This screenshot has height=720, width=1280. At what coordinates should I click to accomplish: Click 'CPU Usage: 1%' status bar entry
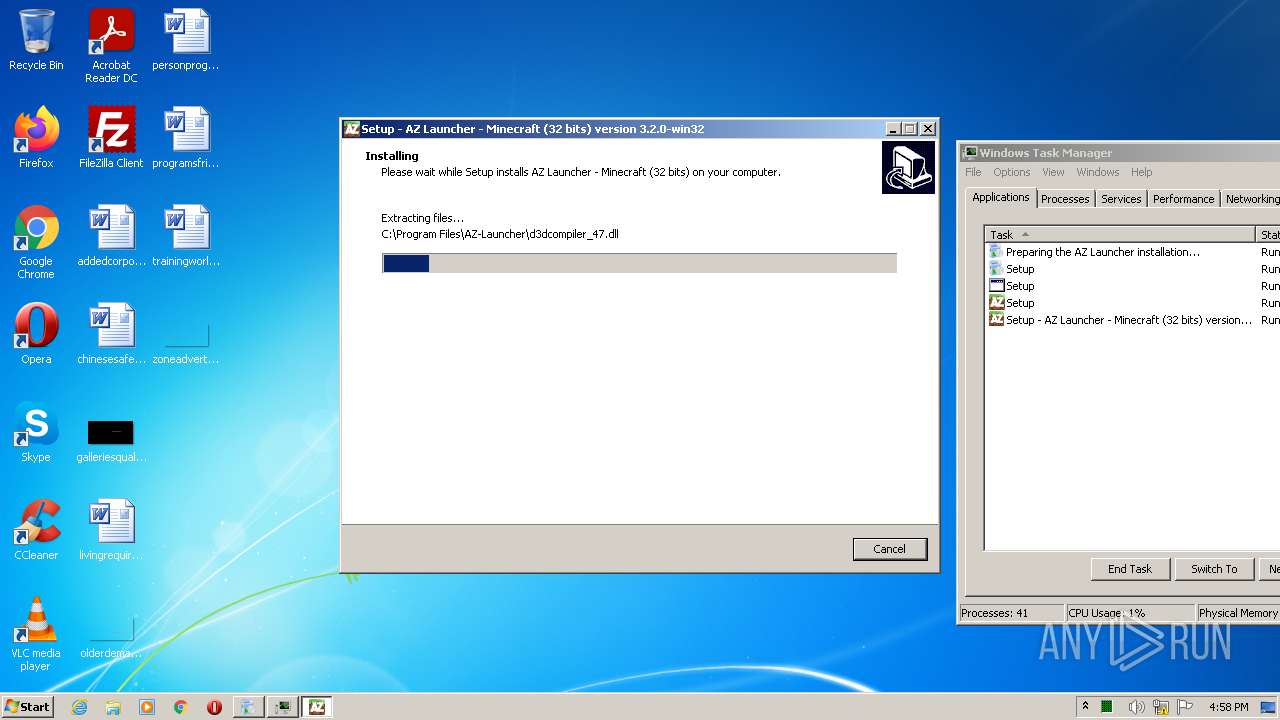point(1130,613)
